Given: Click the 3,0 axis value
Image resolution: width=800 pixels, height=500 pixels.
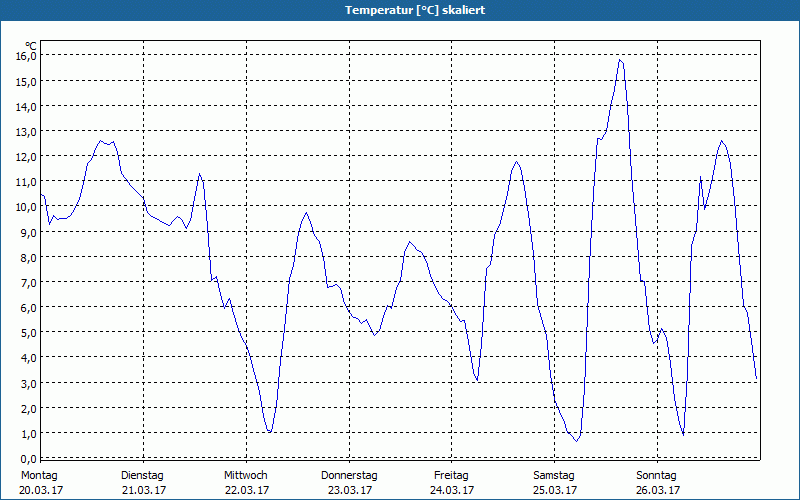Looking at the screenshot, I should pos(29,384).
